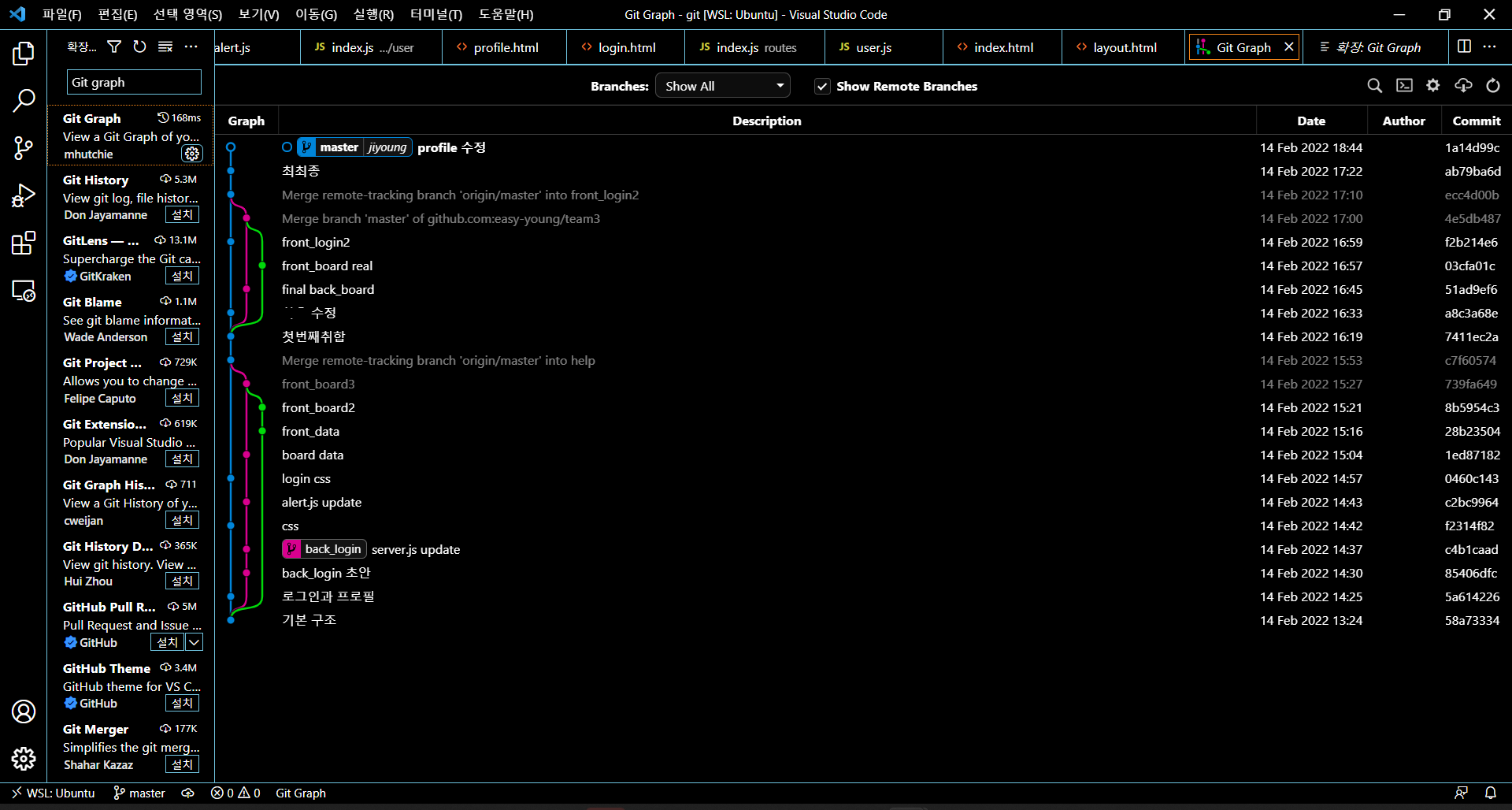Toggle Show Remote Branches checkbox

tap(822, 87)
